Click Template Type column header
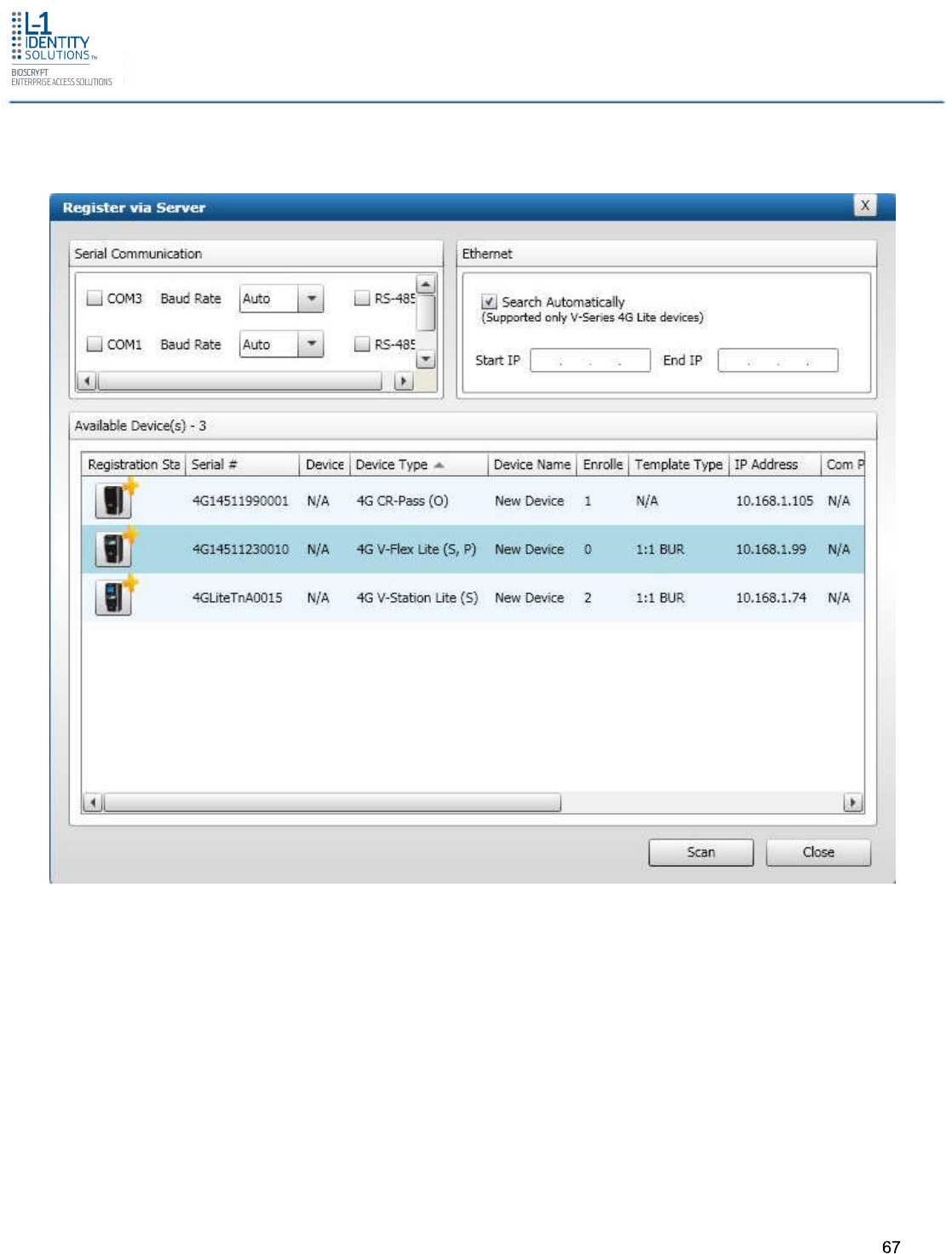 (x=679, y=465)
